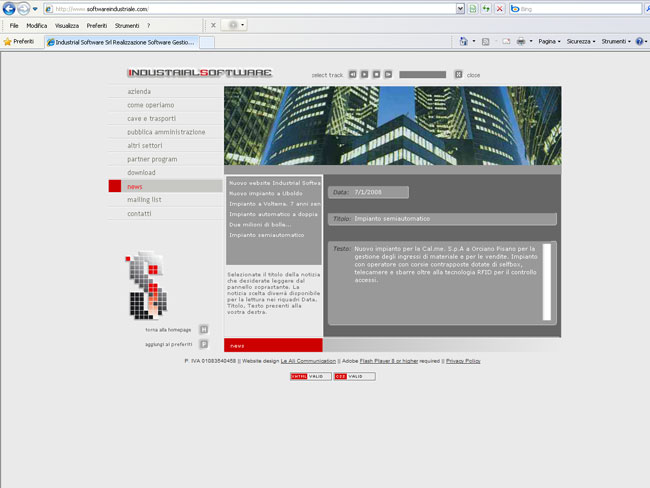Skip to next music track
Image resolution: width=650 pixels, height=488 pixels.
pos(388,74)
